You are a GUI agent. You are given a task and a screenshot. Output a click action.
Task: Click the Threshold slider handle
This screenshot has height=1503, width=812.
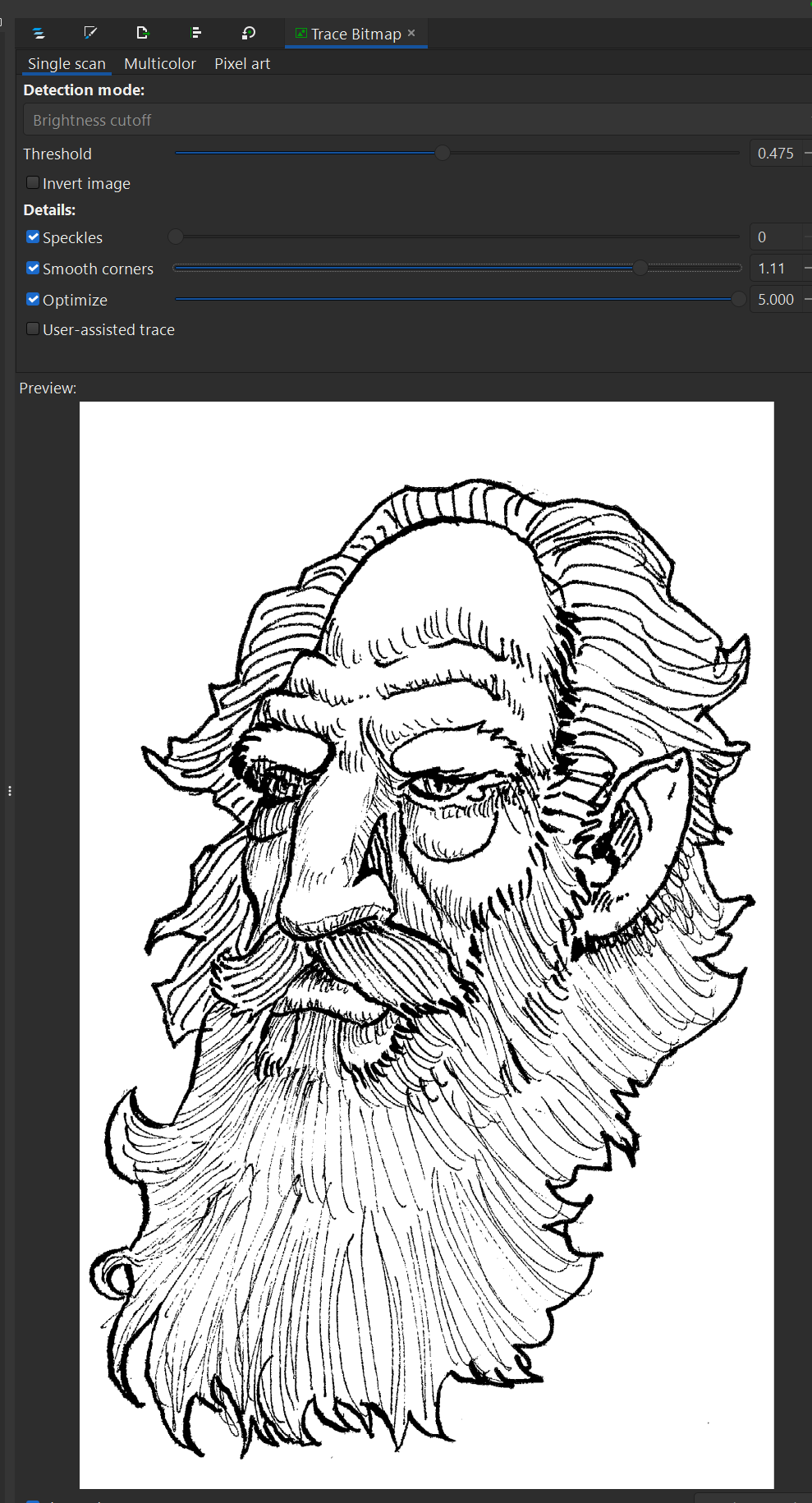click(443, 153)
